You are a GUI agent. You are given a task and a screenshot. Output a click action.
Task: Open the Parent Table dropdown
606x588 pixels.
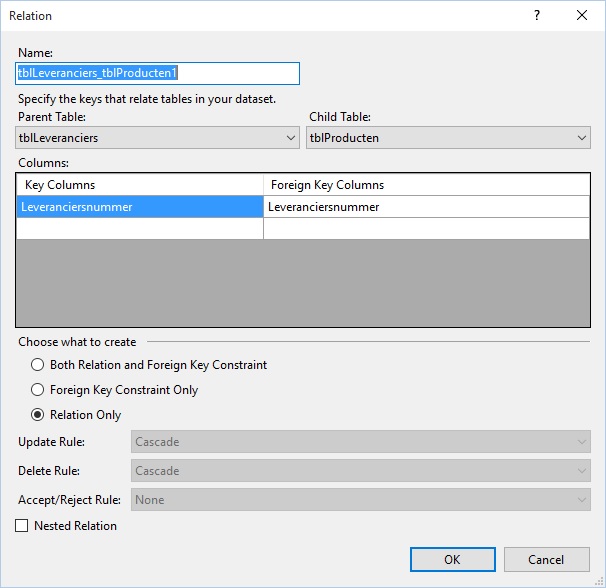tap(157, 138)
